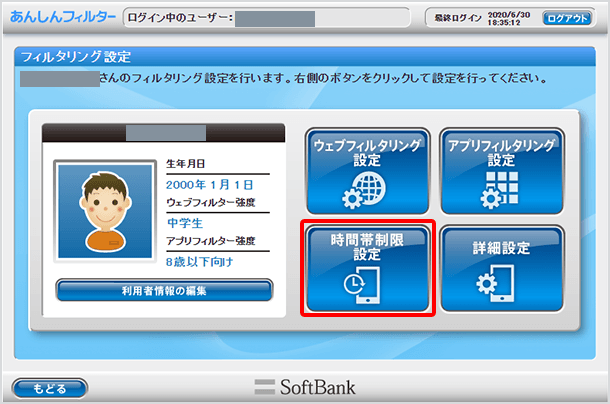
Task: Open 詳細設定 by its label
Action: point(501,247)
